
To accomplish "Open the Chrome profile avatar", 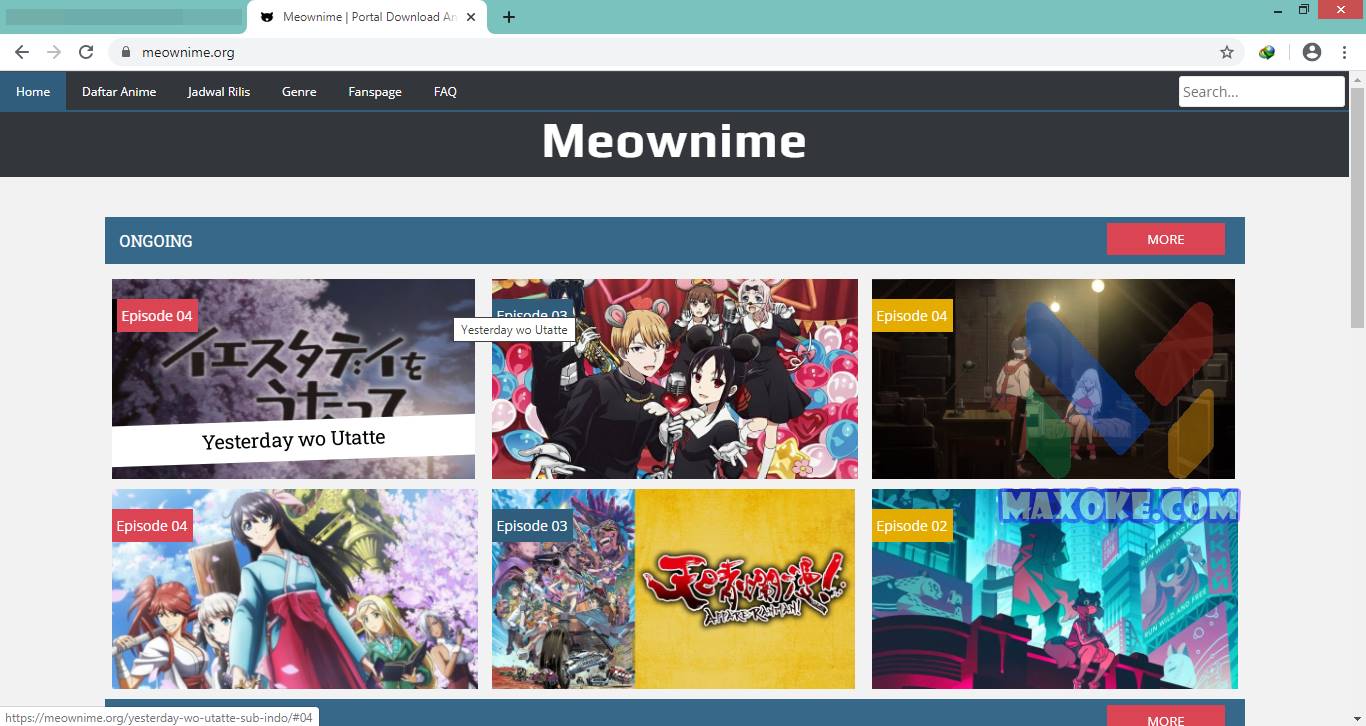I will point(1312,52).
